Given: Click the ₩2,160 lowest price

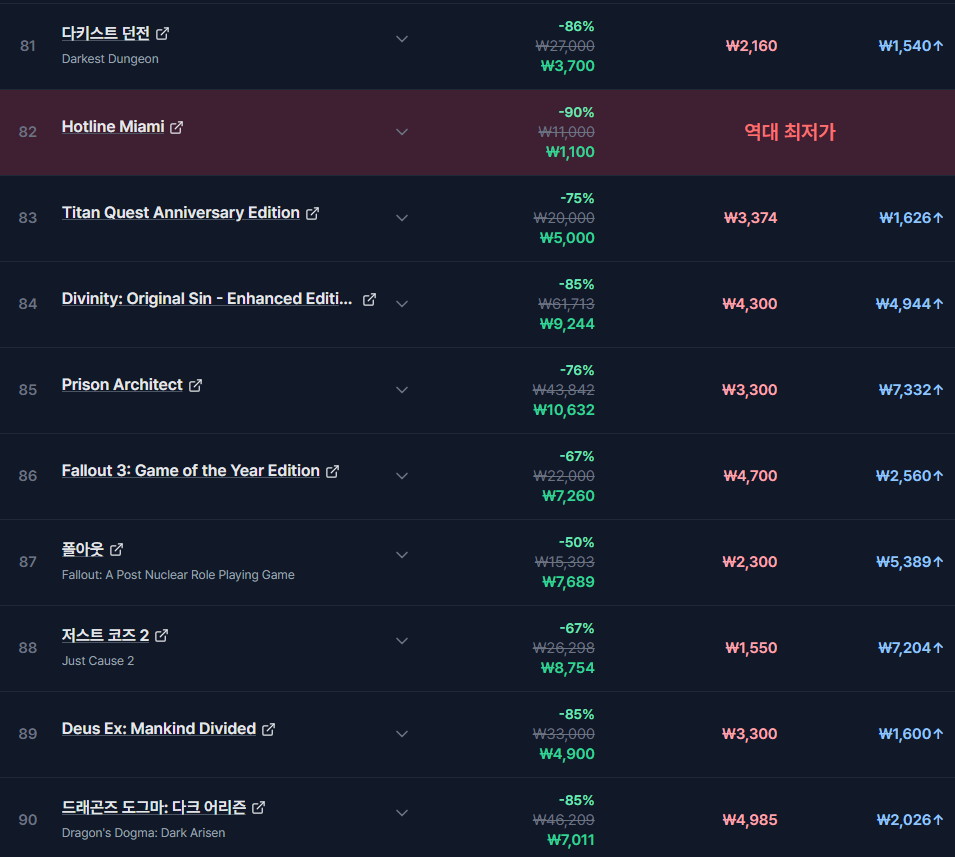Looking at the screenshot, I should [x=751, y=46].
